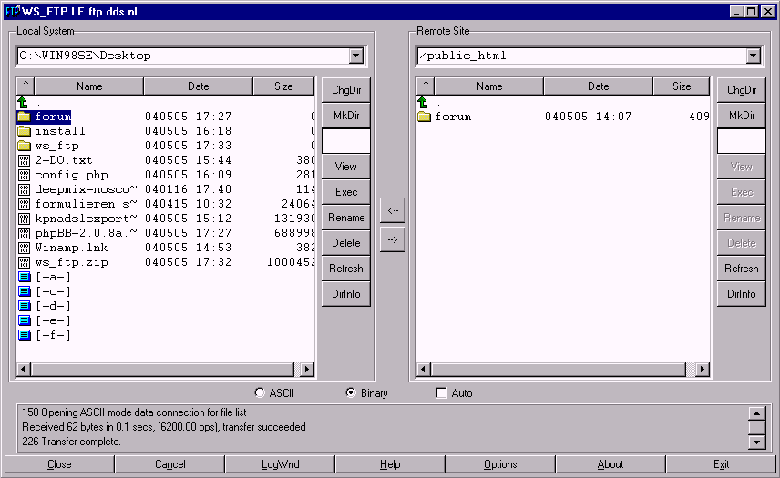Image resolution: width=780 pixels, height=478 pixels.
Task: Click the local parent directory up-arrow icon
Action: click(24, 102)
